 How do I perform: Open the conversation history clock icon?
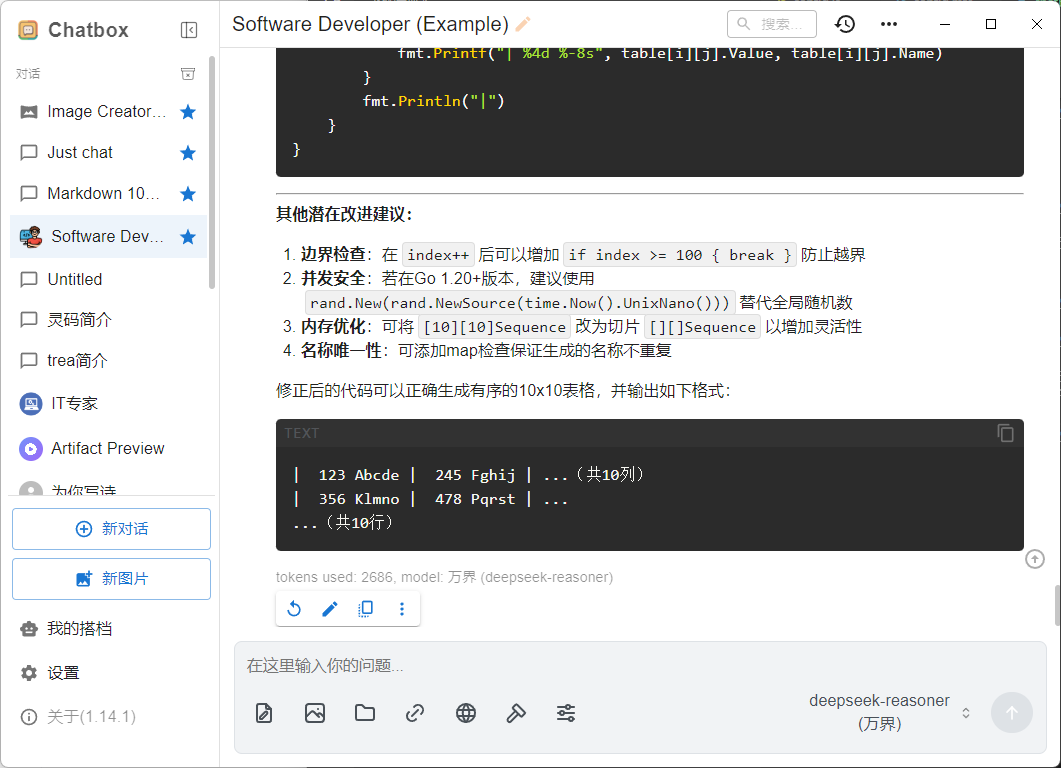pyautogui.click(x=845, y=24)
